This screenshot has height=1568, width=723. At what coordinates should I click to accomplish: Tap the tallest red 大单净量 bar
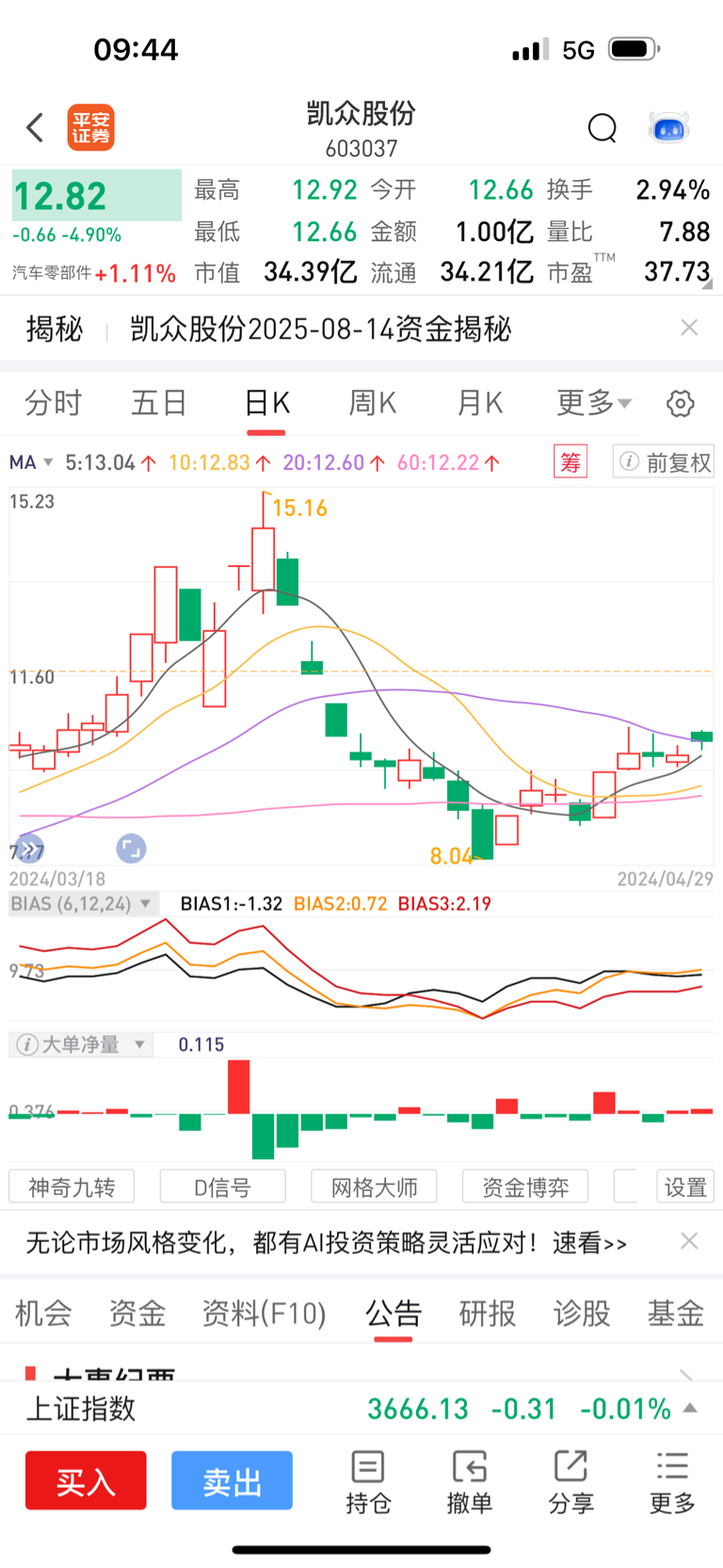[x=239, y=1087]
